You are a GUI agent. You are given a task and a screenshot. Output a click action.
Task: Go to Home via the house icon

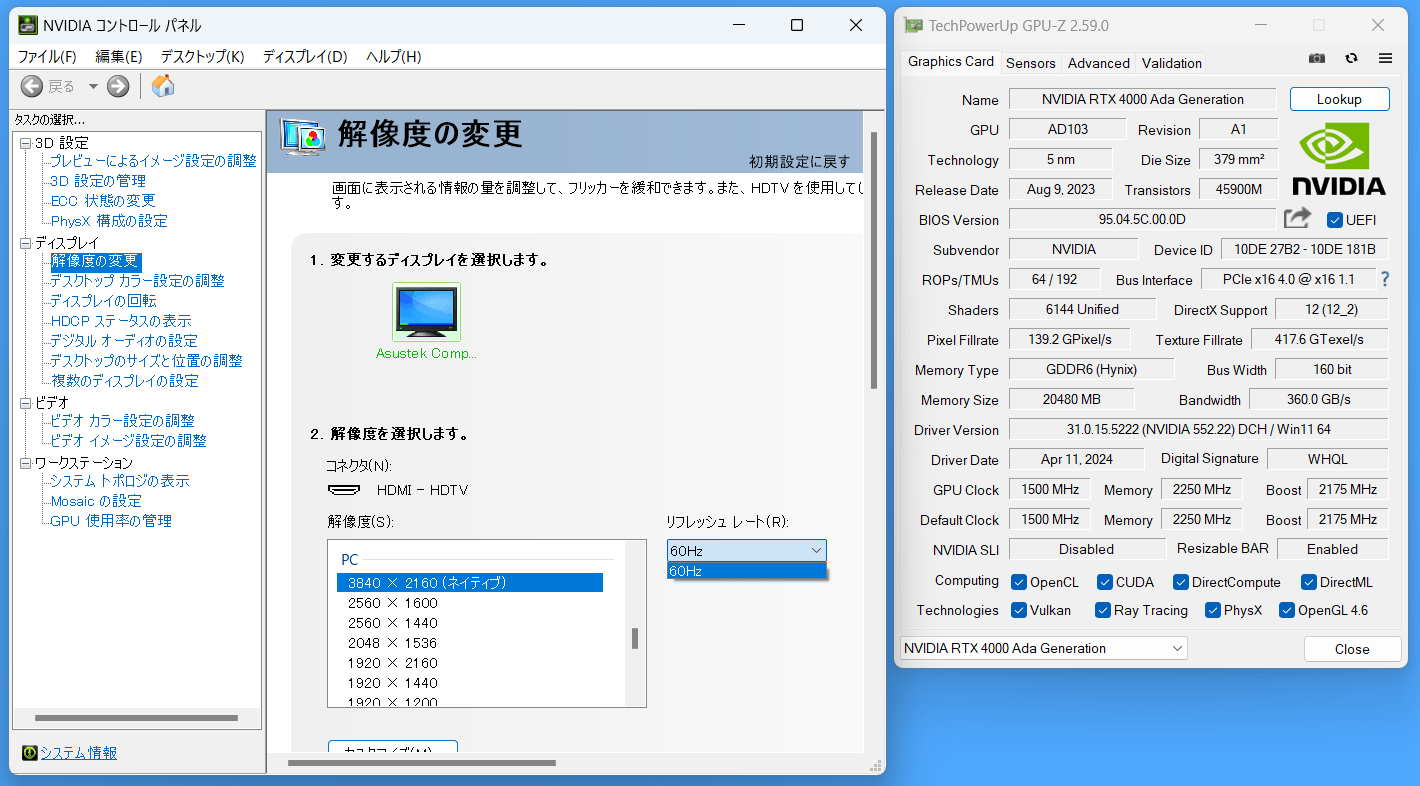[x=163, y=86]
